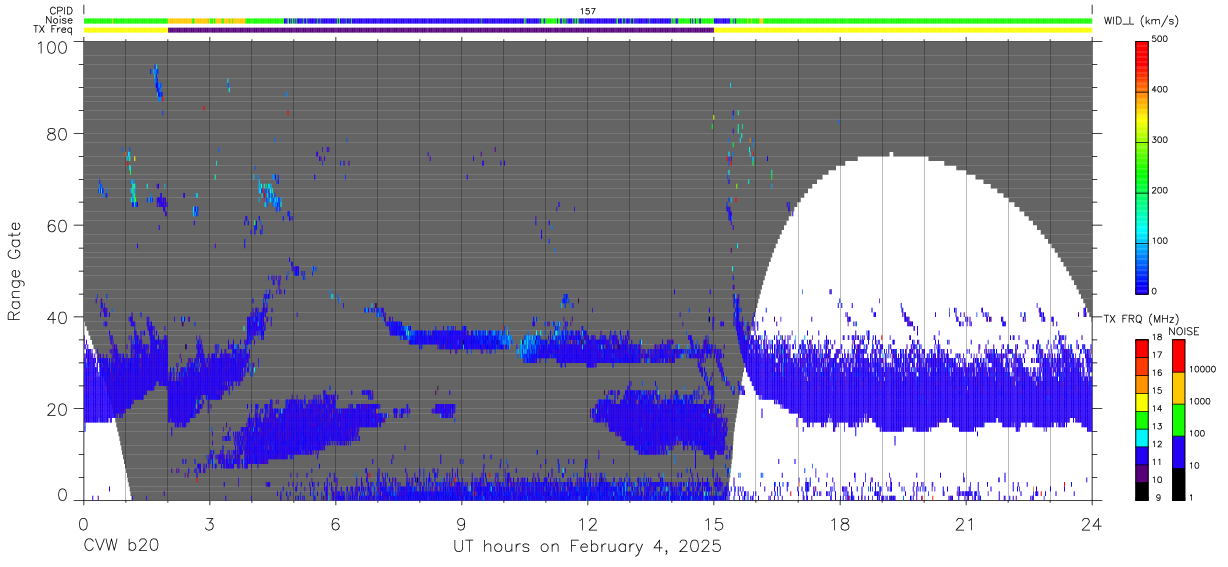Click the red swatch in NOISE legend
Image resolution: width=1228 pixels, height=567 pixels.
click(1177, 356)
